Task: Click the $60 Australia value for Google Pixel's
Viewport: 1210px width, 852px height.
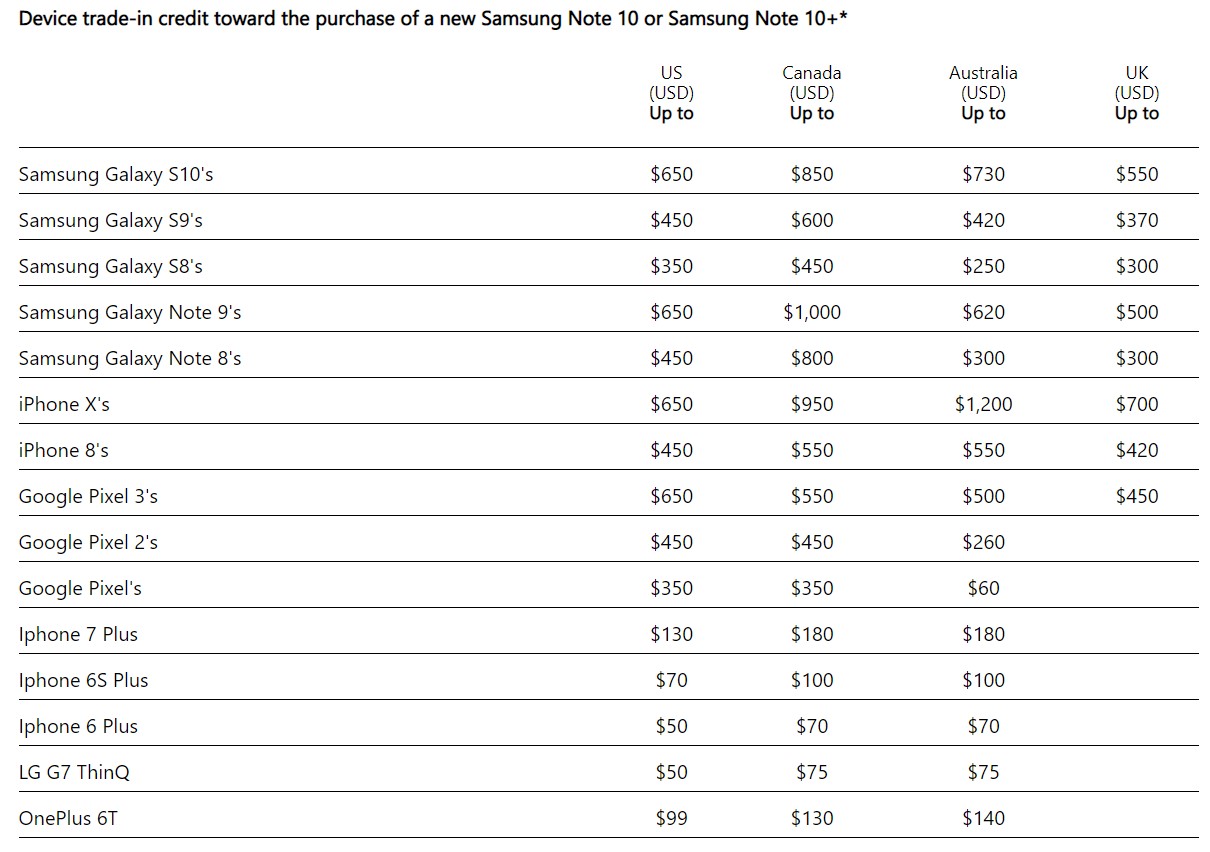Action: [983, 589]
